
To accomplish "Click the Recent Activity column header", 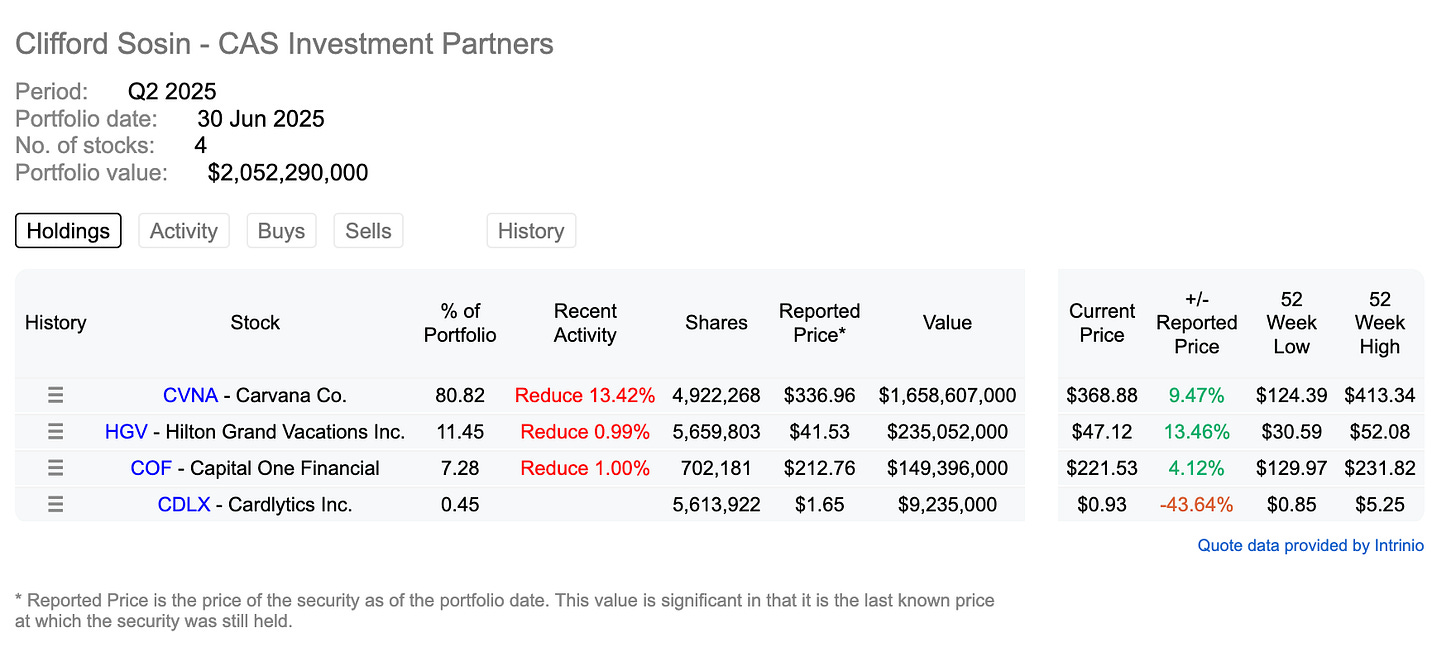I will click(585, 323).
